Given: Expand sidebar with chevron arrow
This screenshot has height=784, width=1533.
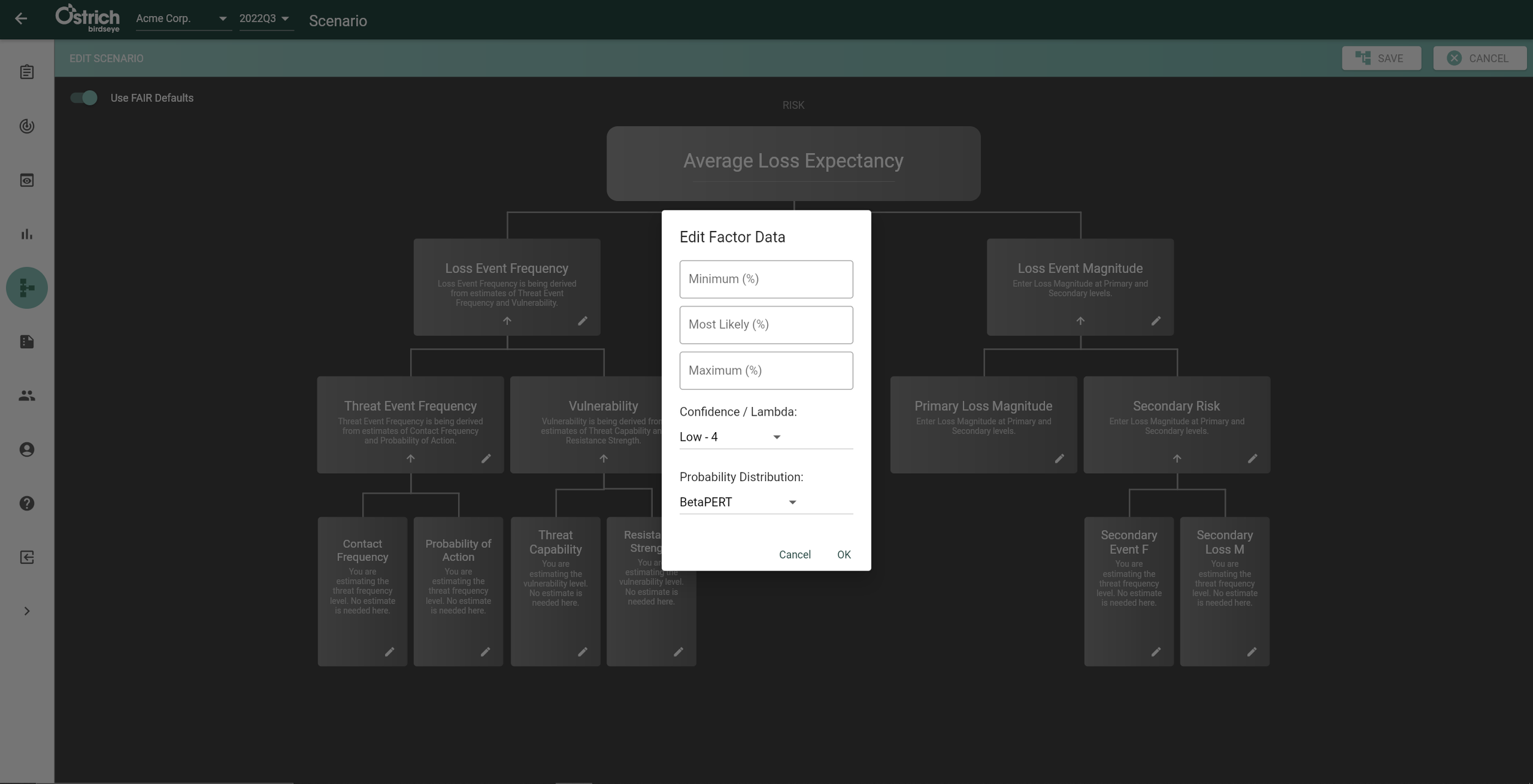Looking at the screenshot, I should click(x=27, y=611).
